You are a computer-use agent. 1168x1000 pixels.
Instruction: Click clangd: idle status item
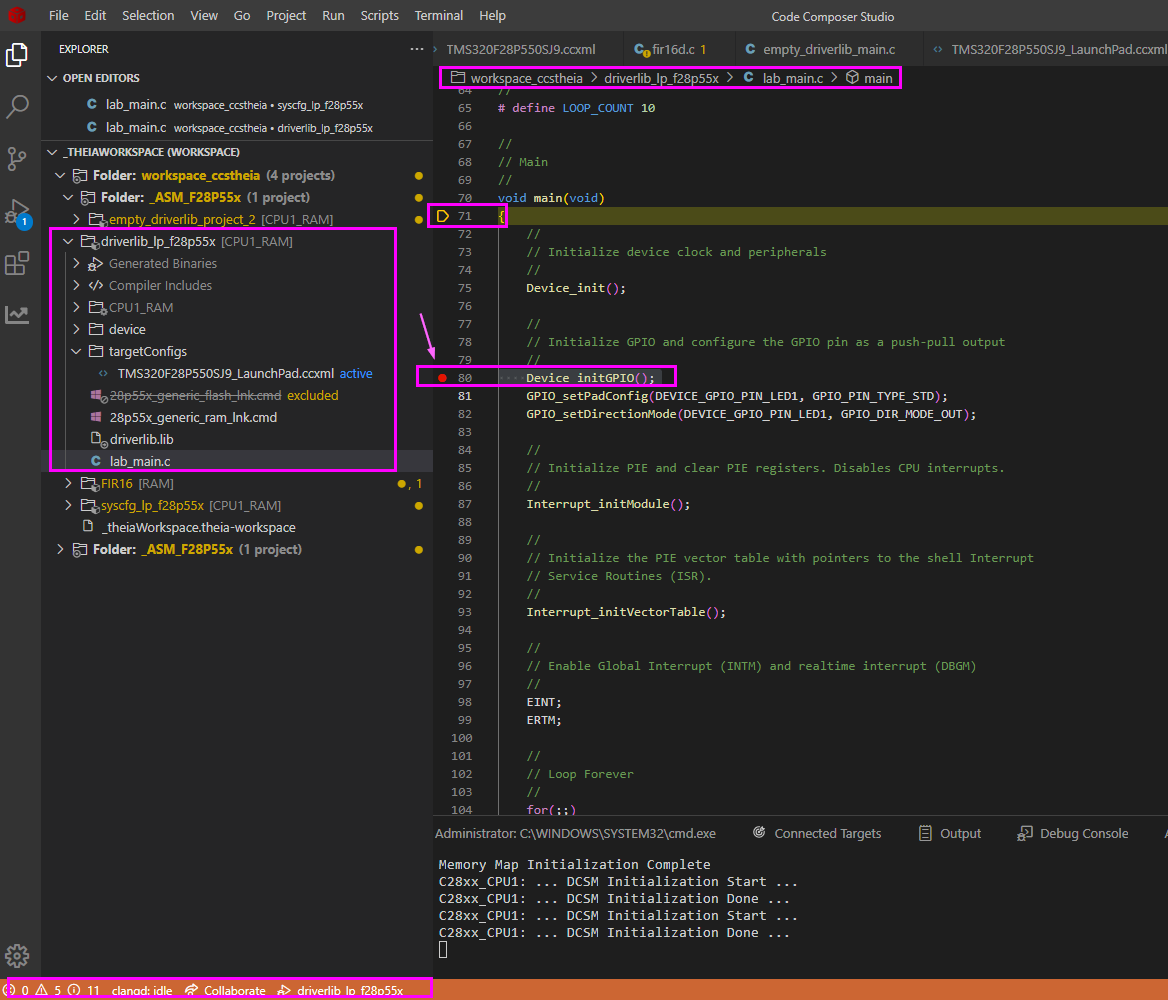142,990
